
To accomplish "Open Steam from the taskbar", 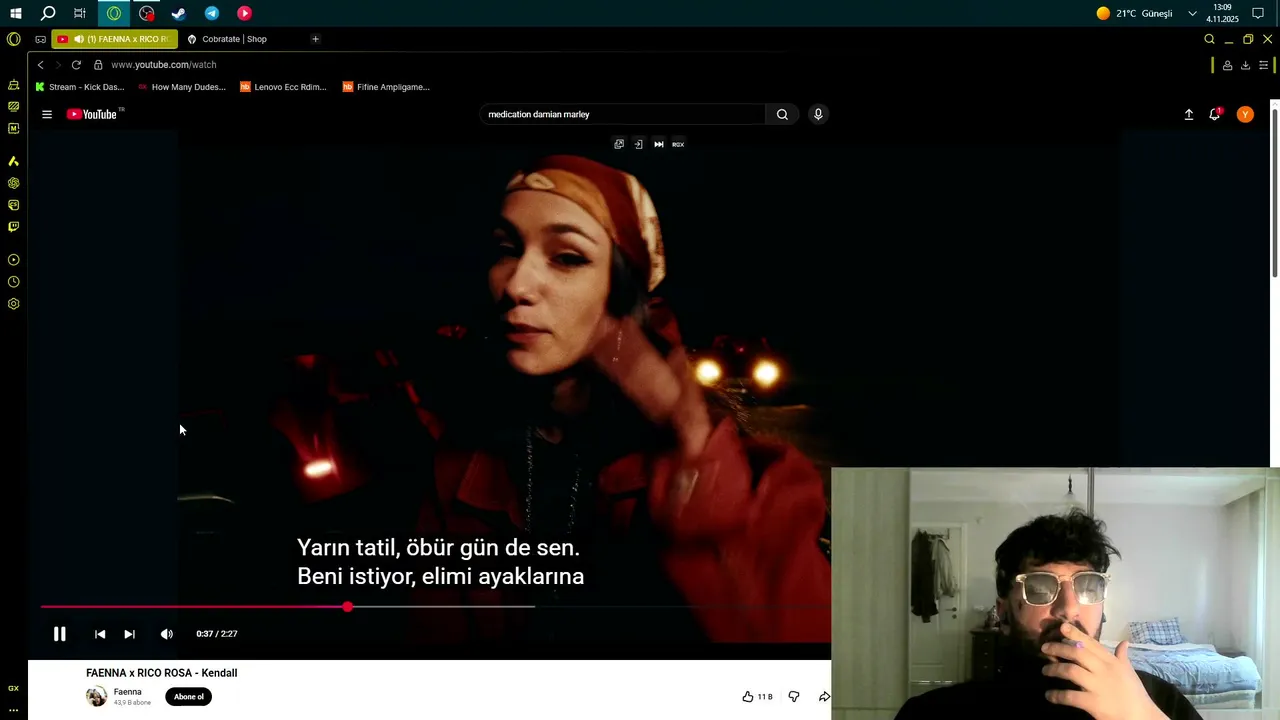I will (x=179, y=13).
